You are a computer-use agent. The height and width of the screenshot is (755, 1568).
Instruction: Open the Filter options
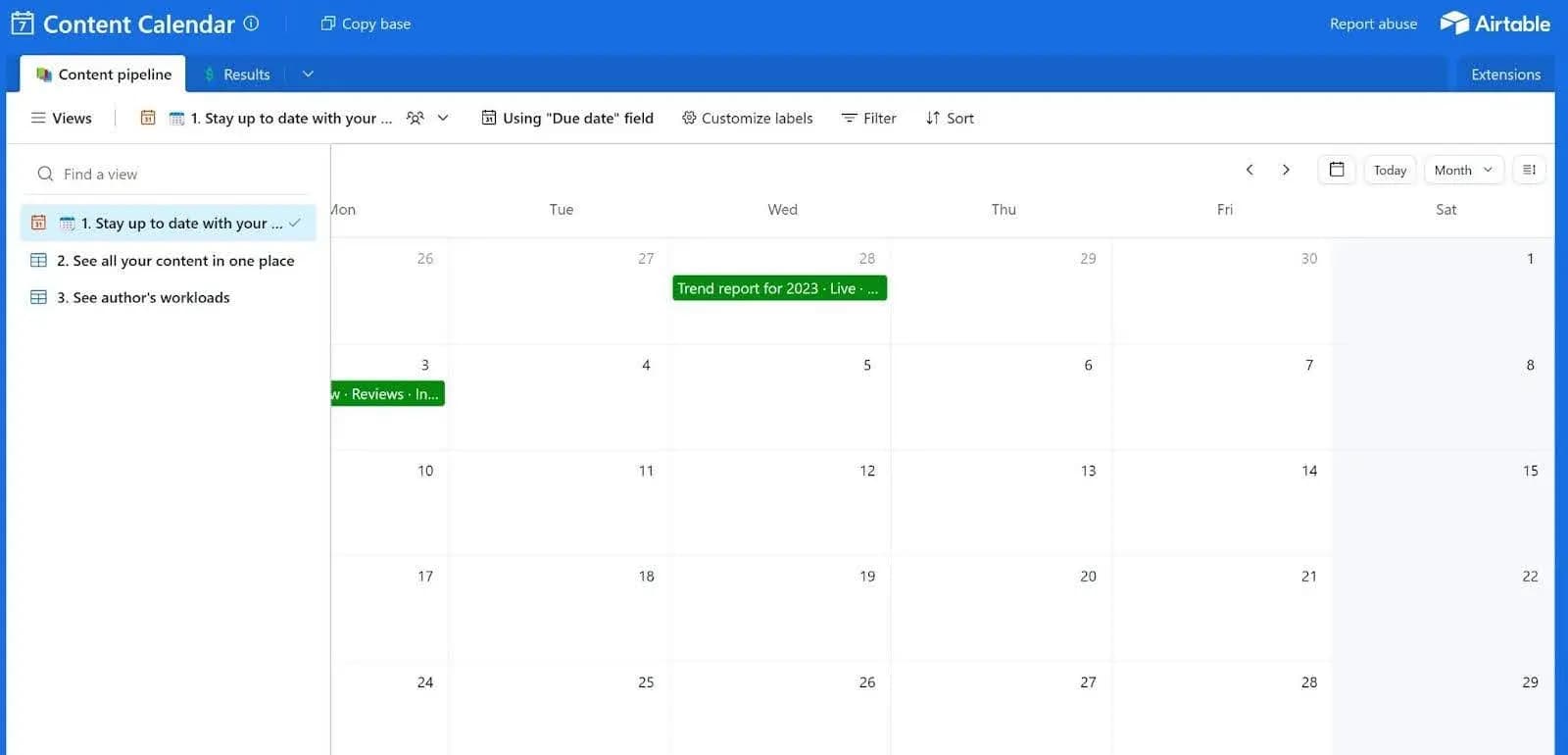(868, 118)
